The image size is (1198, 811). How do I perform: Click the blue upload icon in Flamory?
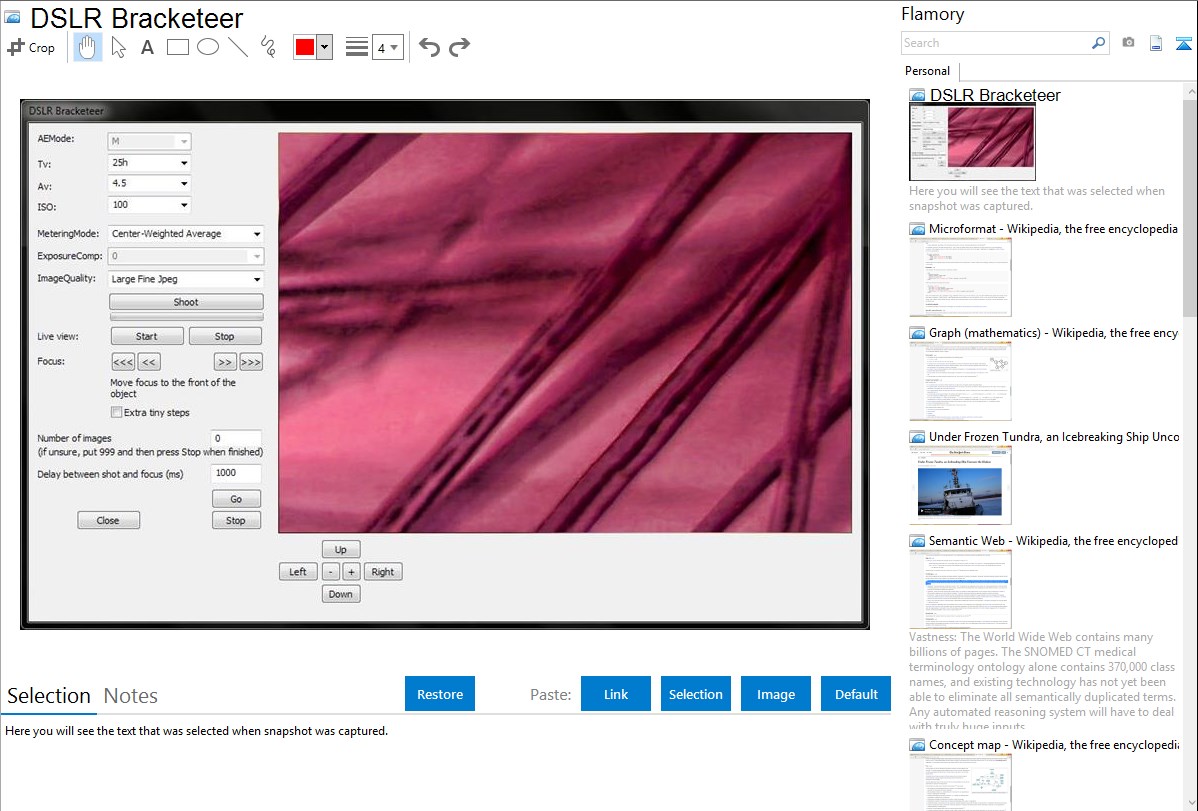pos(1183,44)
